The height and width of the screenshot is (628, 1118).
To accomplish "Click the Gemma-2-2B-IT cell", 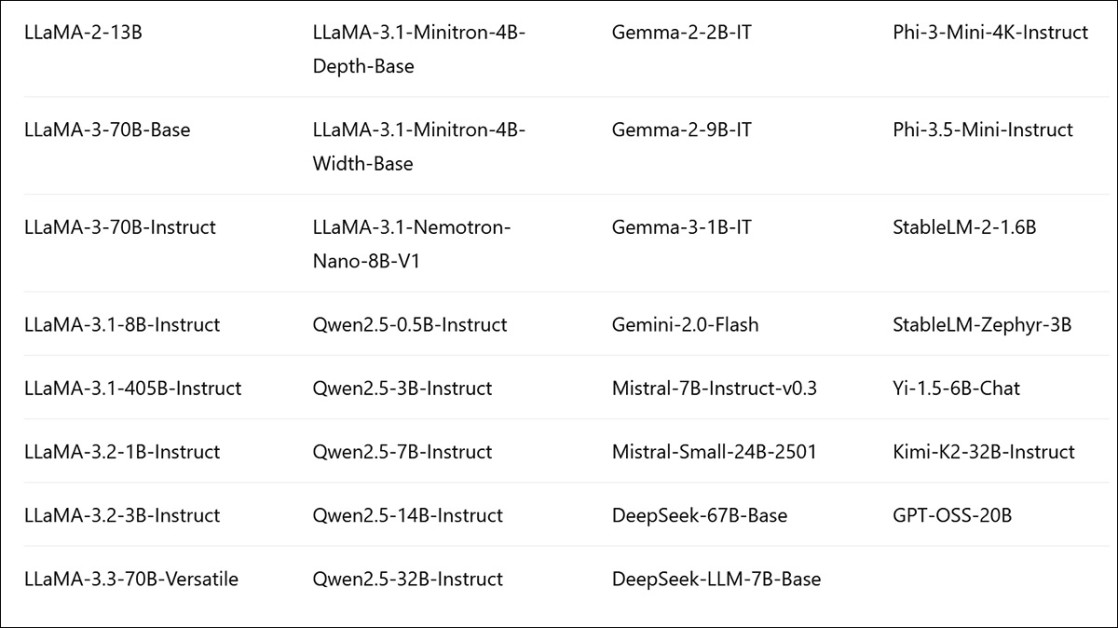I will 682,33.
